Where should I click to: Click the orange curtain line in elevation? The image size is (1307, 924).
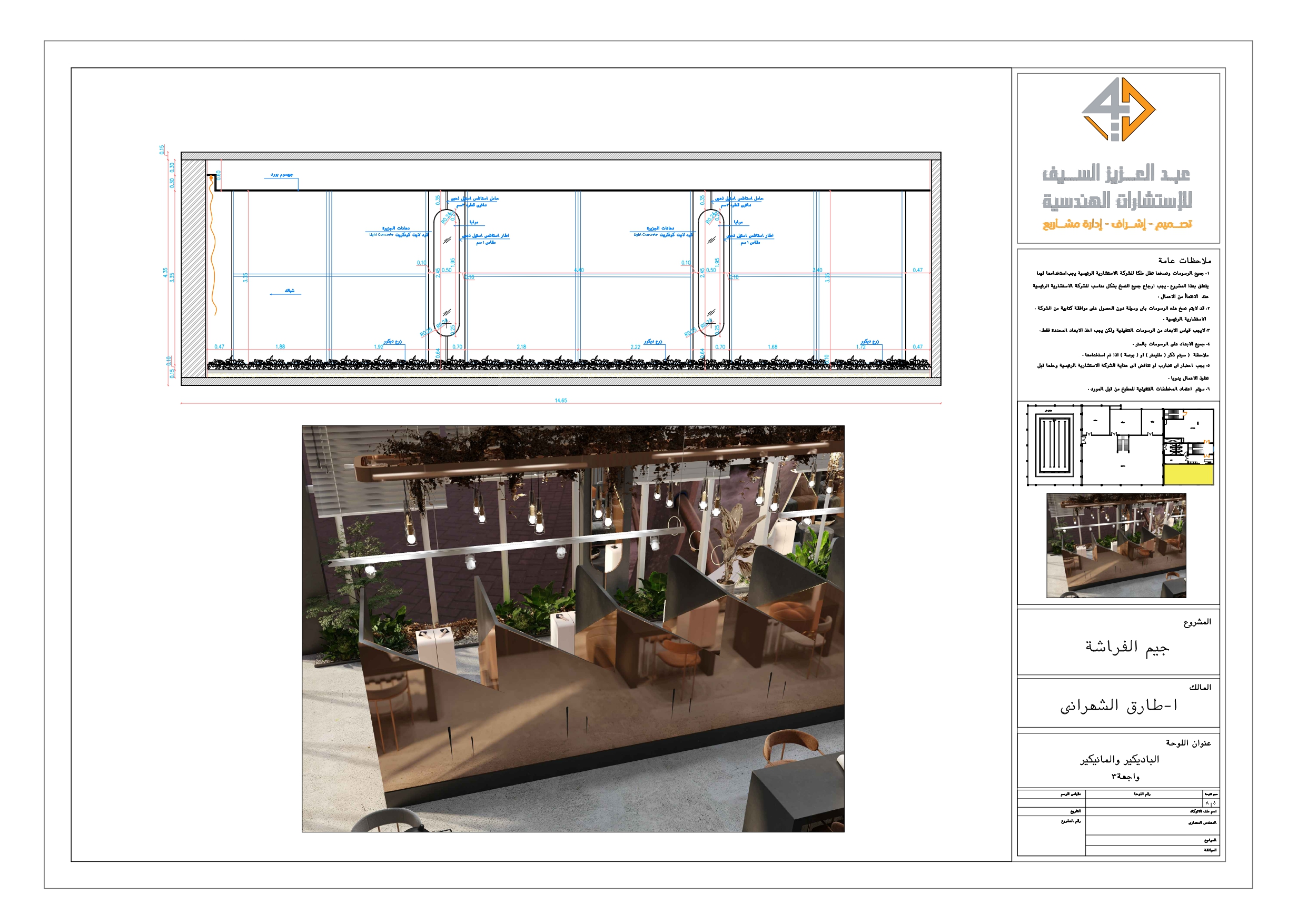coord(213,246)
